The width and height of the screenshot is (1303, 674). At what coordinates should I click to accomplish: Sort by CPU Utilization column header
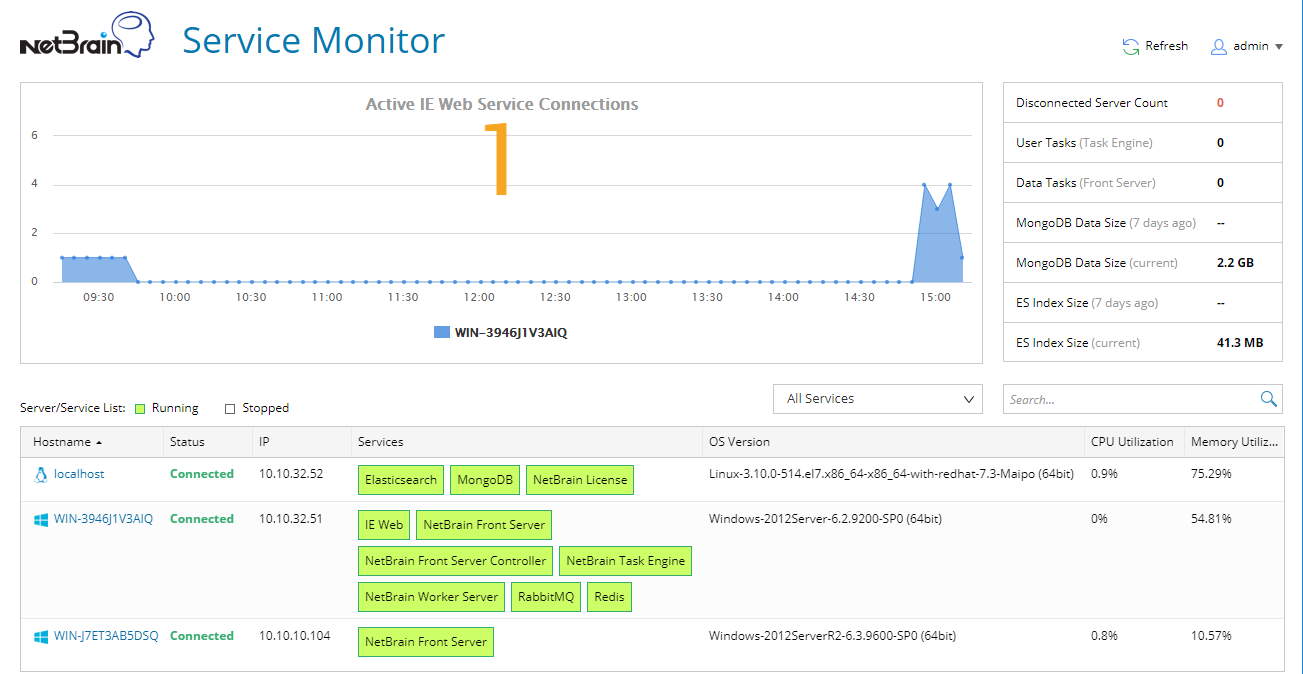tap(1132, 442)
